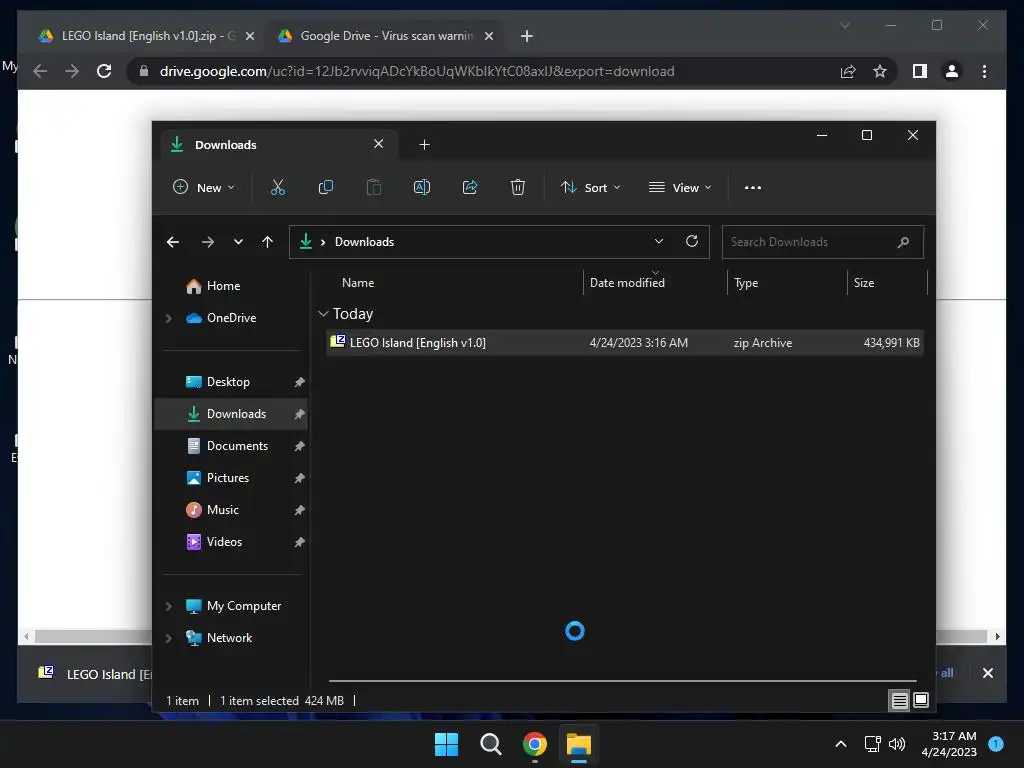This screenshot has width=1024, height=768.
Task: Select LEGO Island [English v1.0] file
Action: point(625,343)
